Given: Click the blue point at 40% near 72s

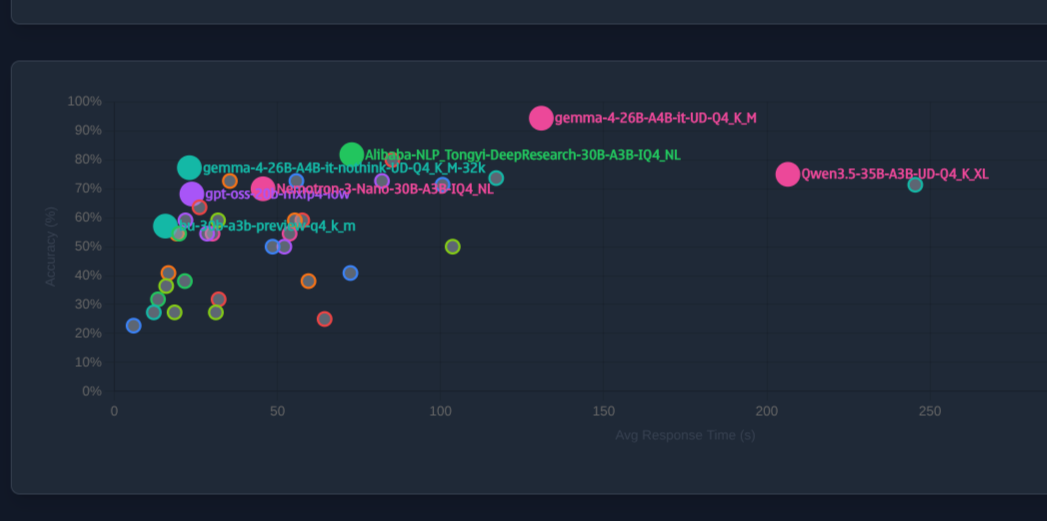Looking at the screenshot, I should coord(350,273).
